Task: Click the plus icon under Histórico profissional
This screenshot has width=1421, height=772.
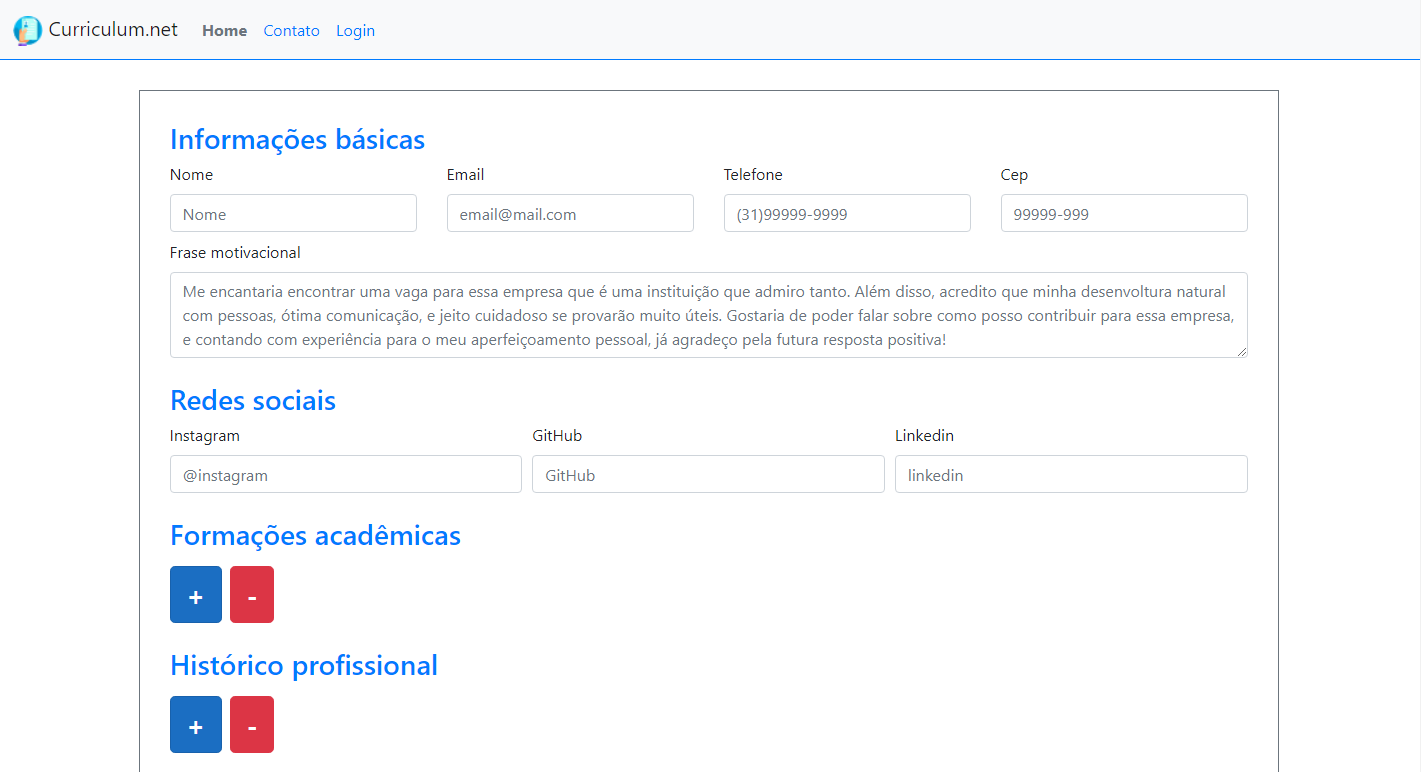Action: point(195,724)
